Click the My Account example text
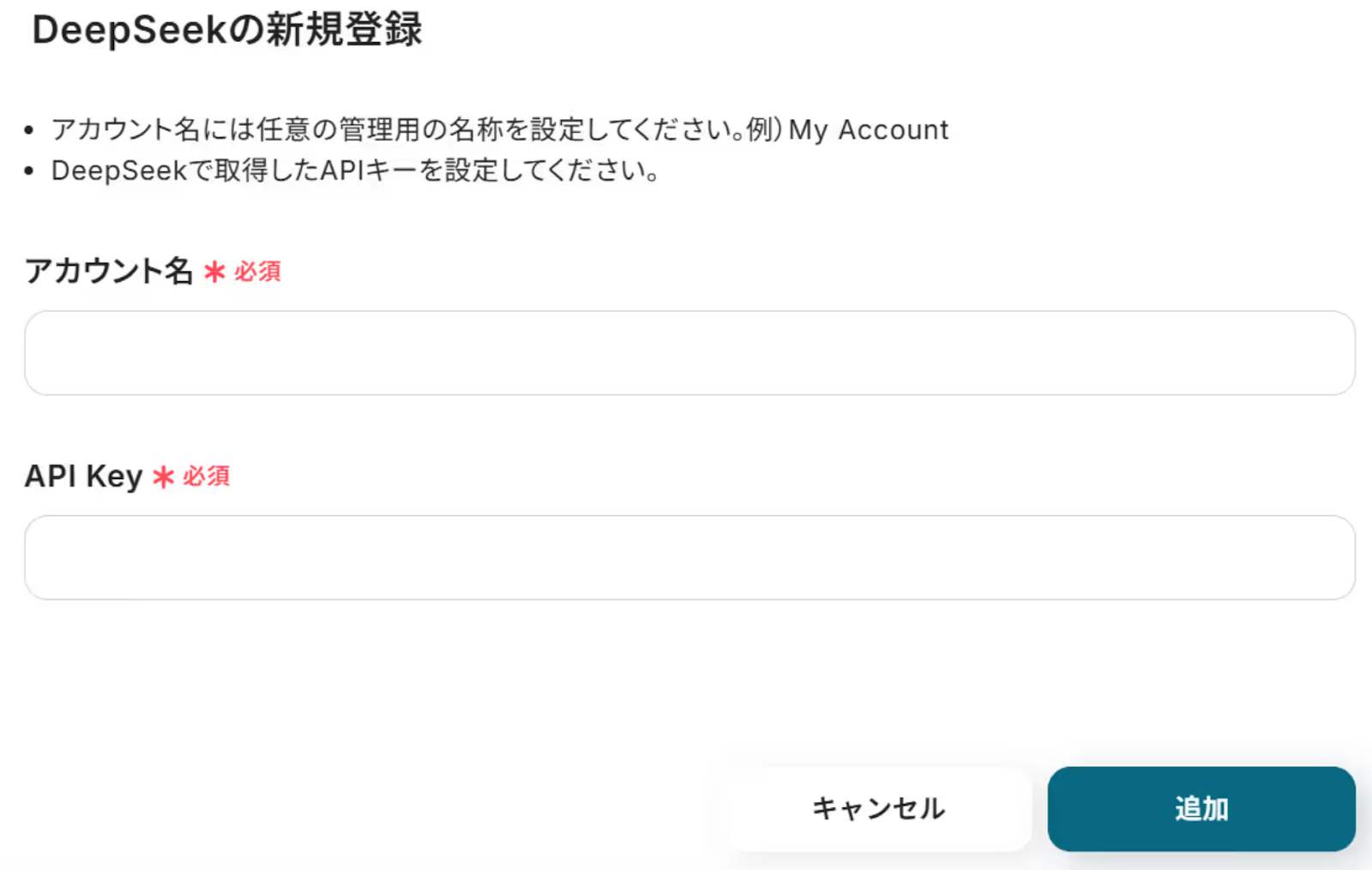The width and height of the screenshot is (1372, 870). pyautogui.click(x=868, y=129)
